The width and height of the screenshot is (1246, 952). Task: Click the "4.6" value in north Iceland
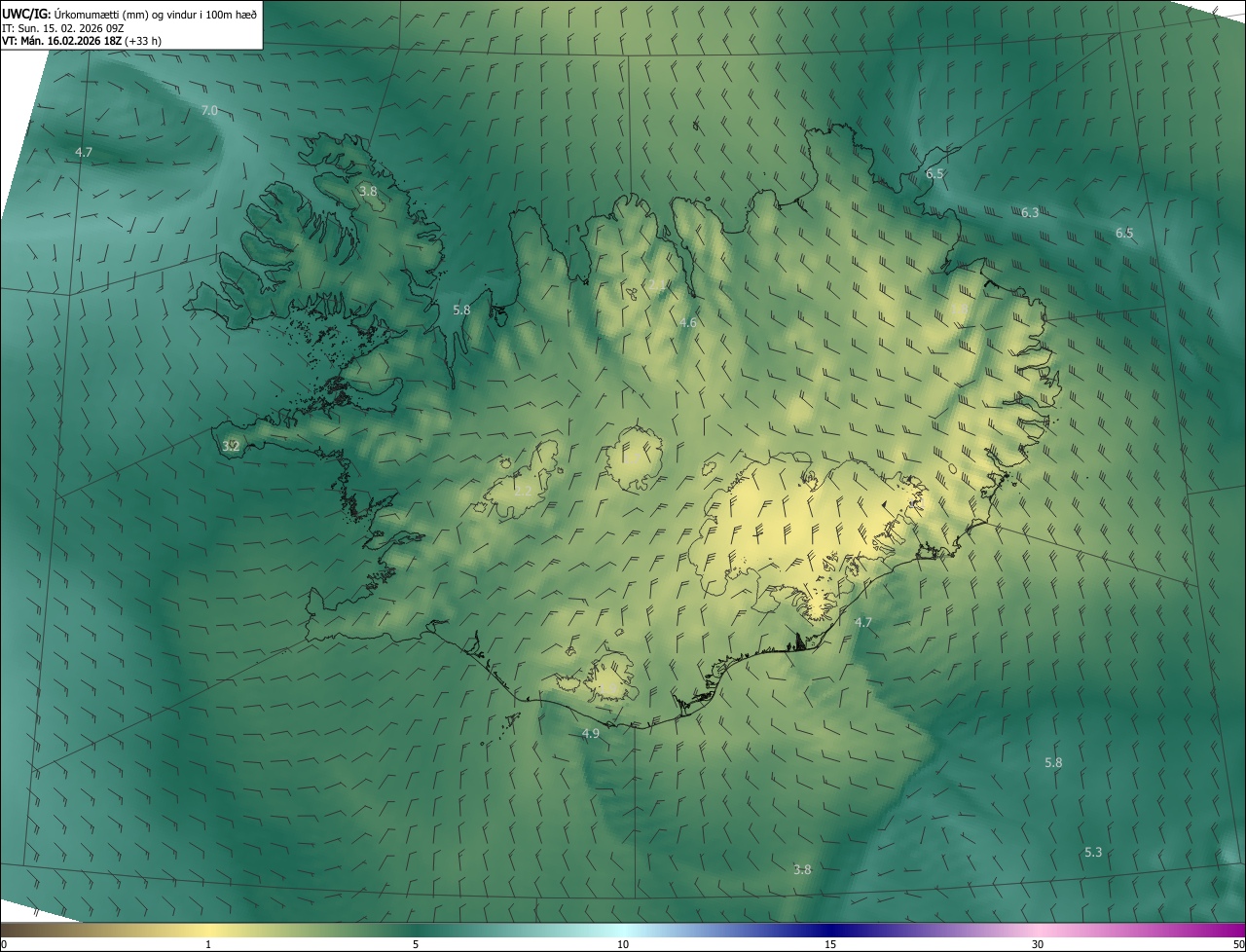[x=688, y=322]
